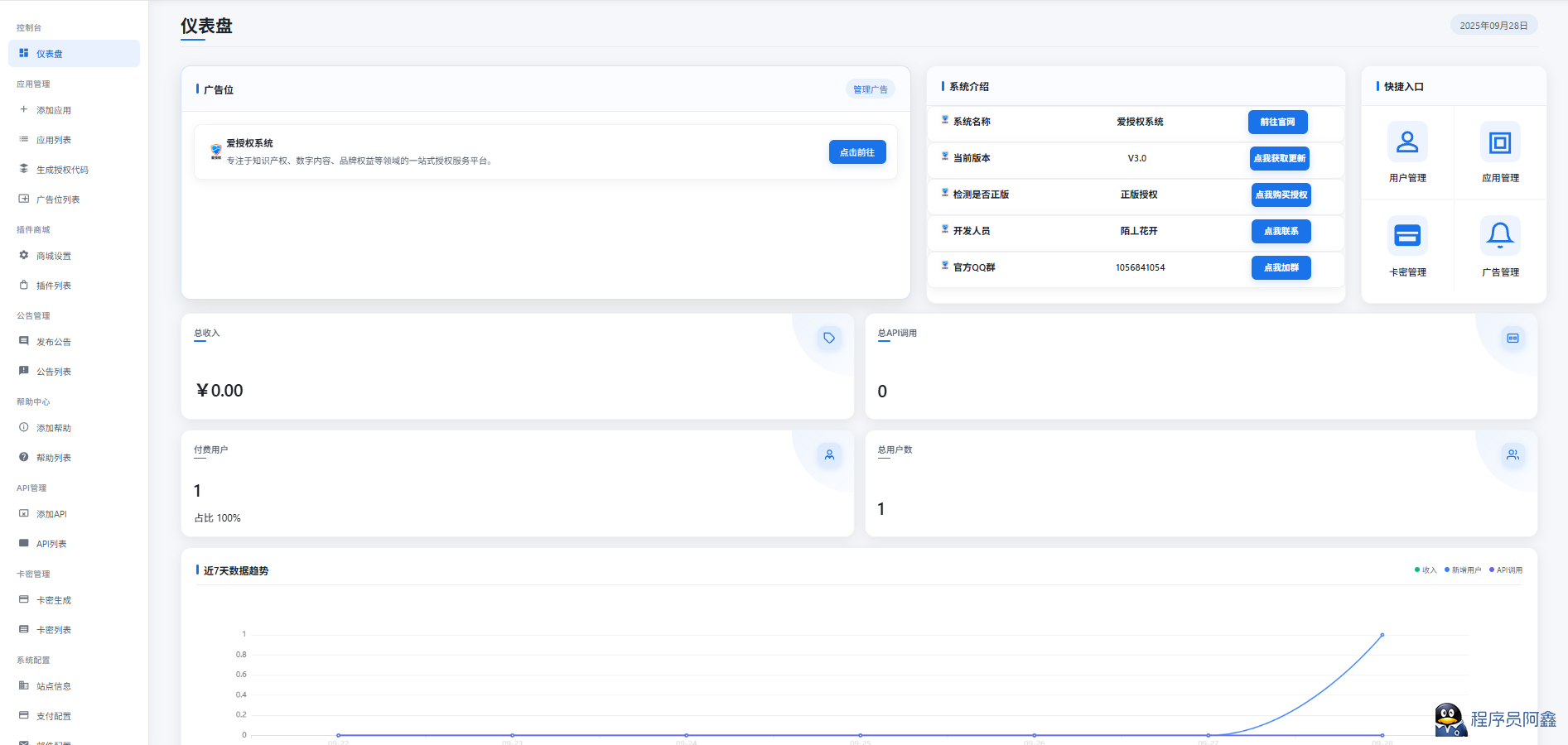Go to 生成授权代码 sidebar item
The width and height of the screenshot is (1568, 745).
pyautogui.click(x=62, y=170)
